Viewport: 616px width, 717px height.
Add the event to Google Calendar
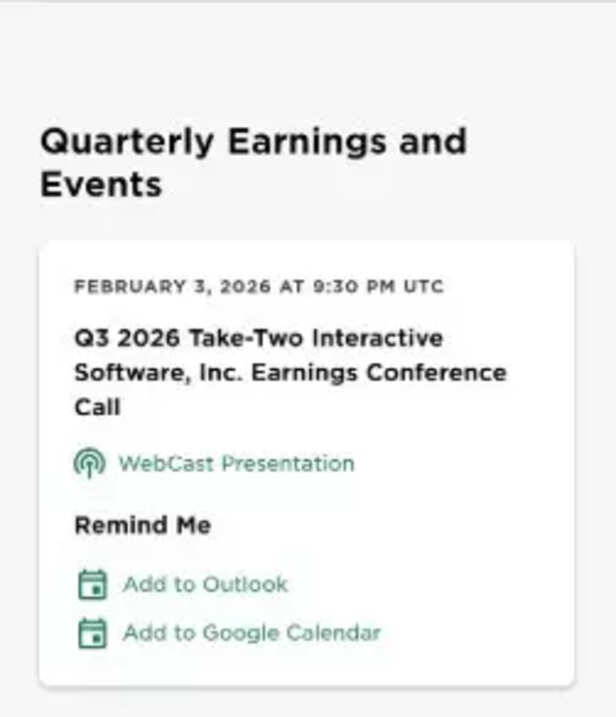click(x=251, y=633)
